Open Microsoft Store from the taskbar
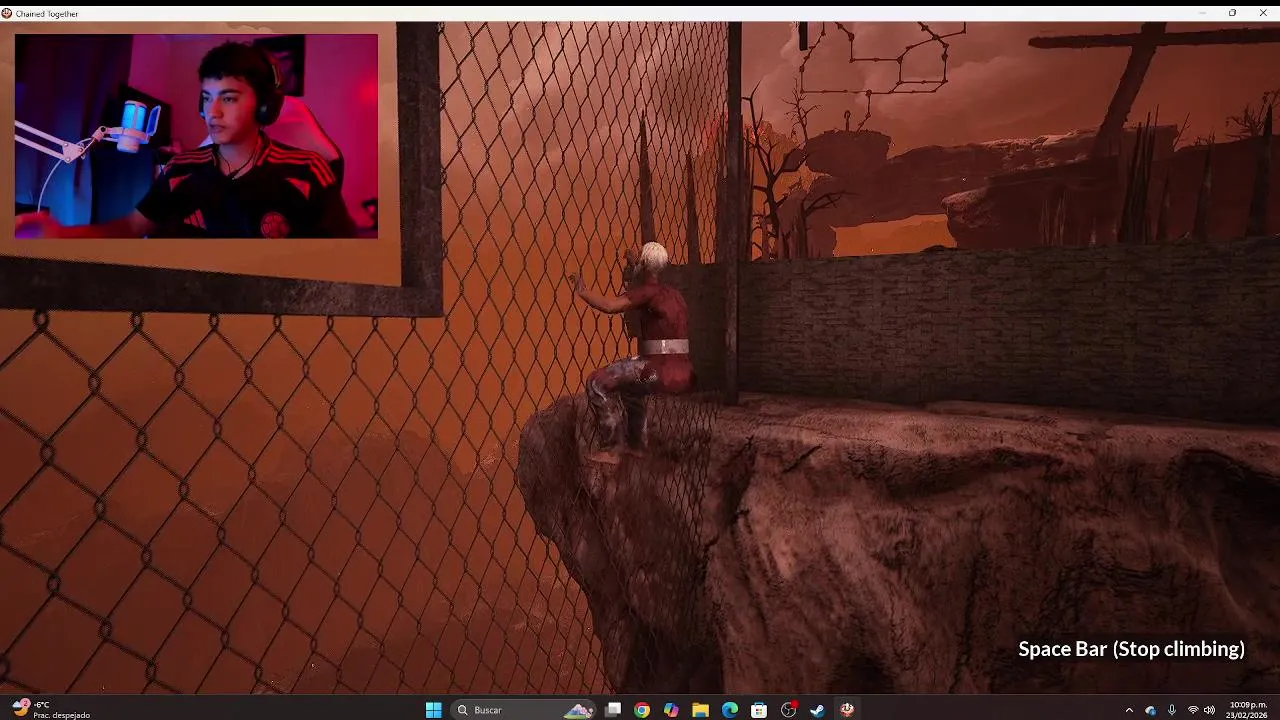 coord(759,710)
